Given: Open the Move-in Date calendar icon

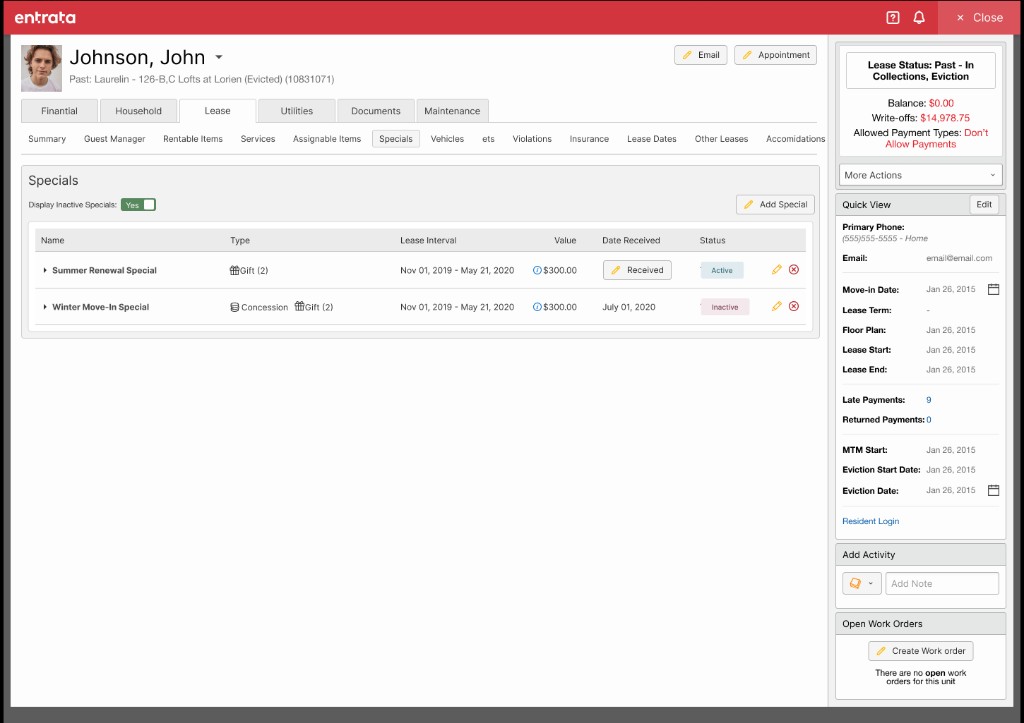Looking at the screenshot, I should point(993,289).
